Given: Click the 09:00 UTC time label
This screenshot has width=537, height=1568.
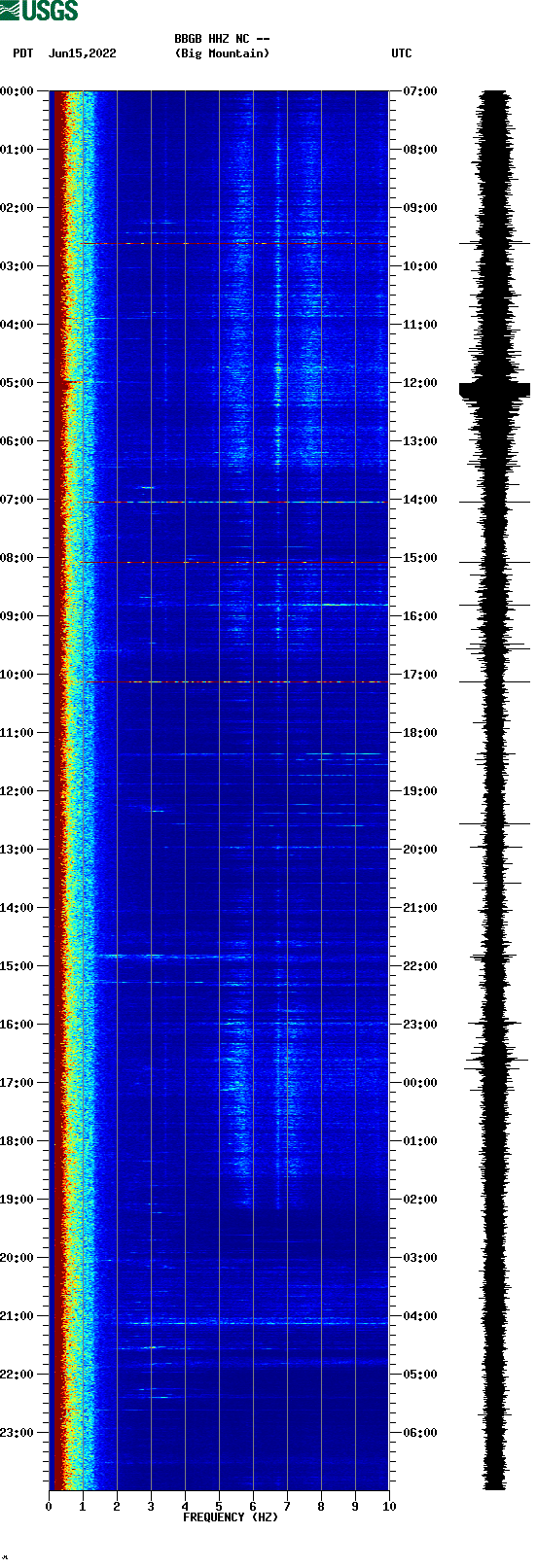Looking at the screenshot, I should pyautogui.click(x=420, y=208).
